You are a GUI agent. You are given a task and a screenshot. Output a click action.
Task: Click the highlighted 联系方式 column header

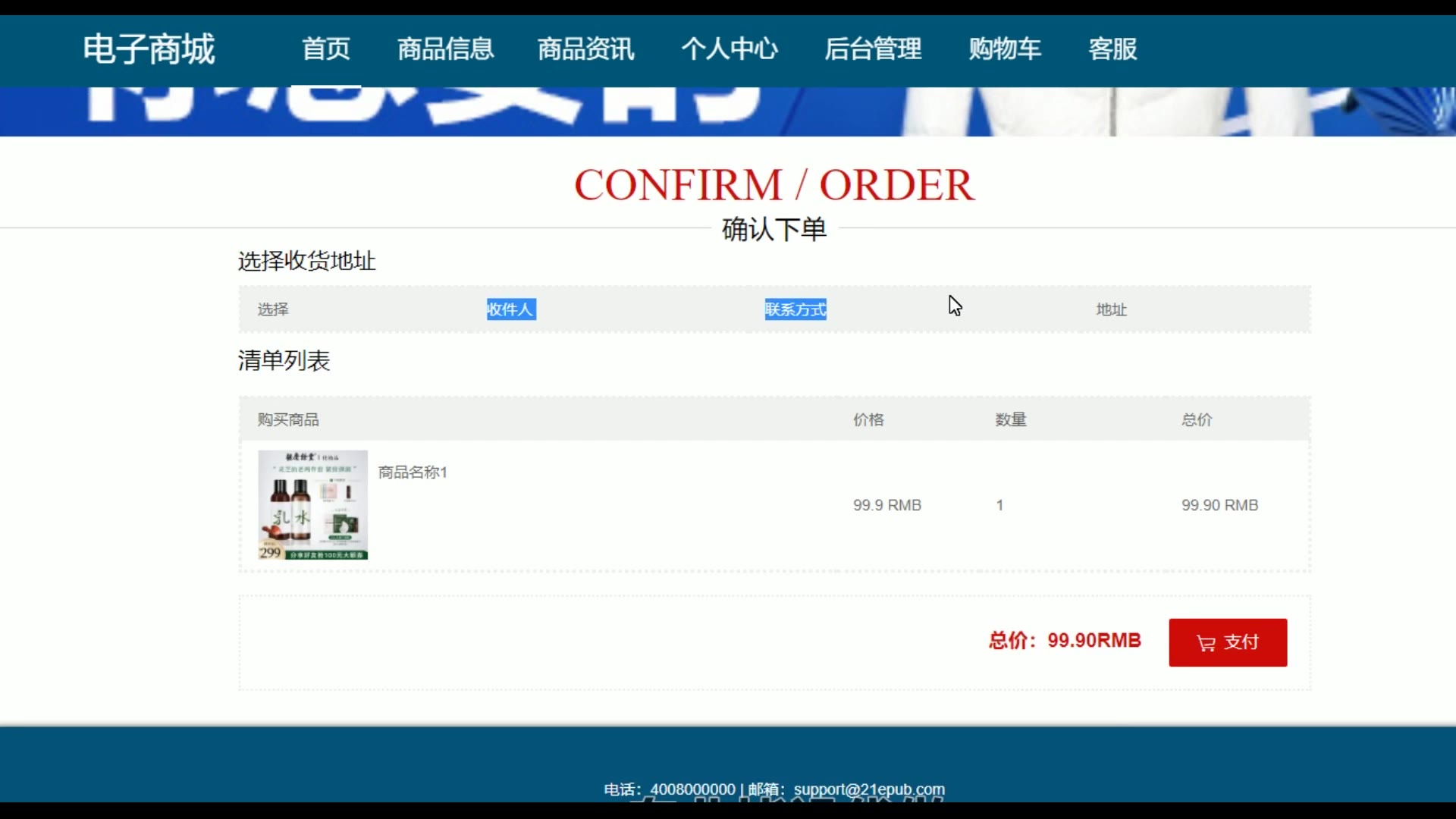795,309
